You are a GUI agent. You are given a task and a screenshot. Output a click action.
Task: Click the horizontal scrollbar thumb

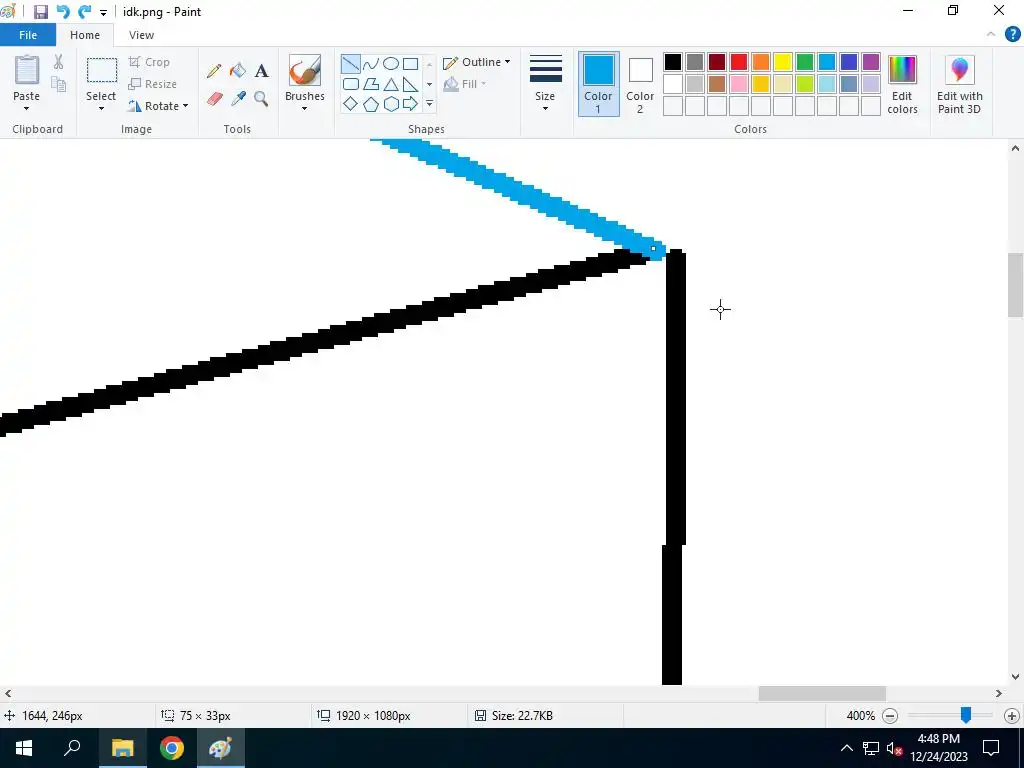[x=822, y=694]
